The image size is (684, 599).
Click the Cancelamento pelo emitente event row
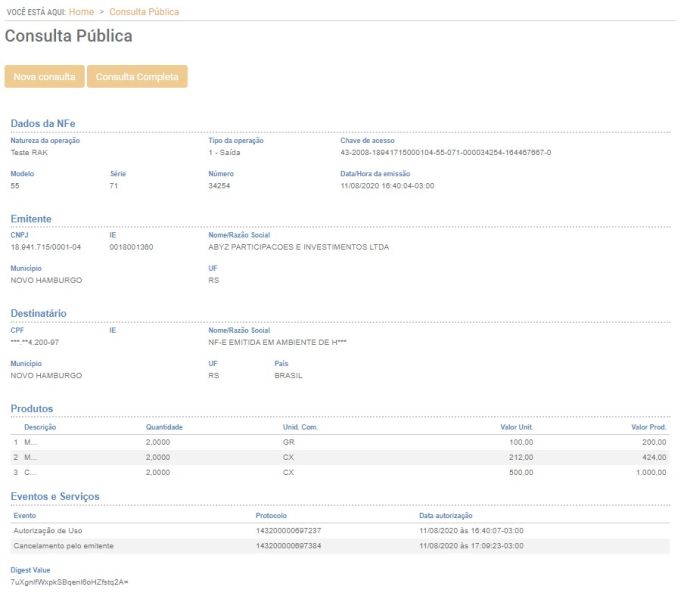[340, 546]
